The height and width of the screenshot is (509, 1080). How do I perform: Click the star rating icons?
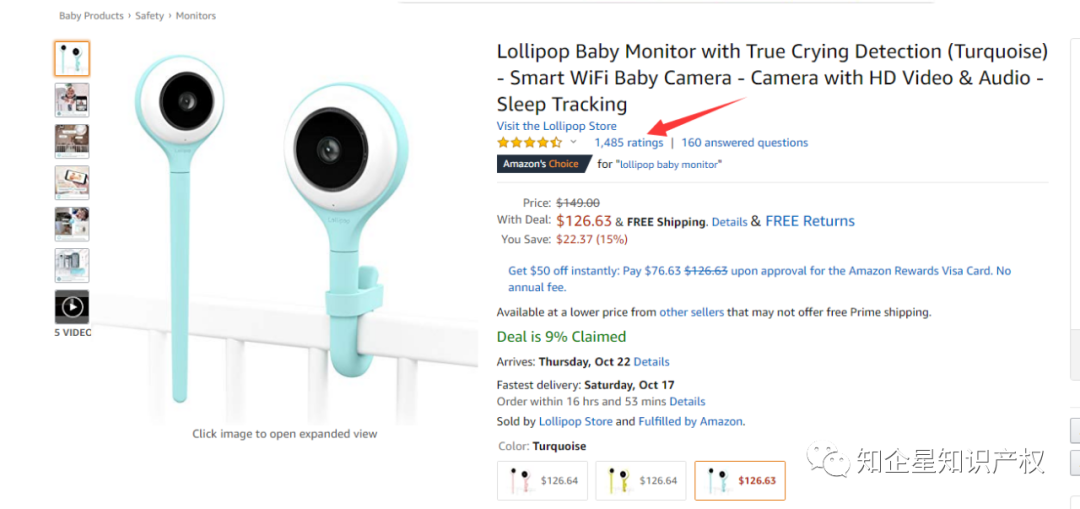pos(529,143)
